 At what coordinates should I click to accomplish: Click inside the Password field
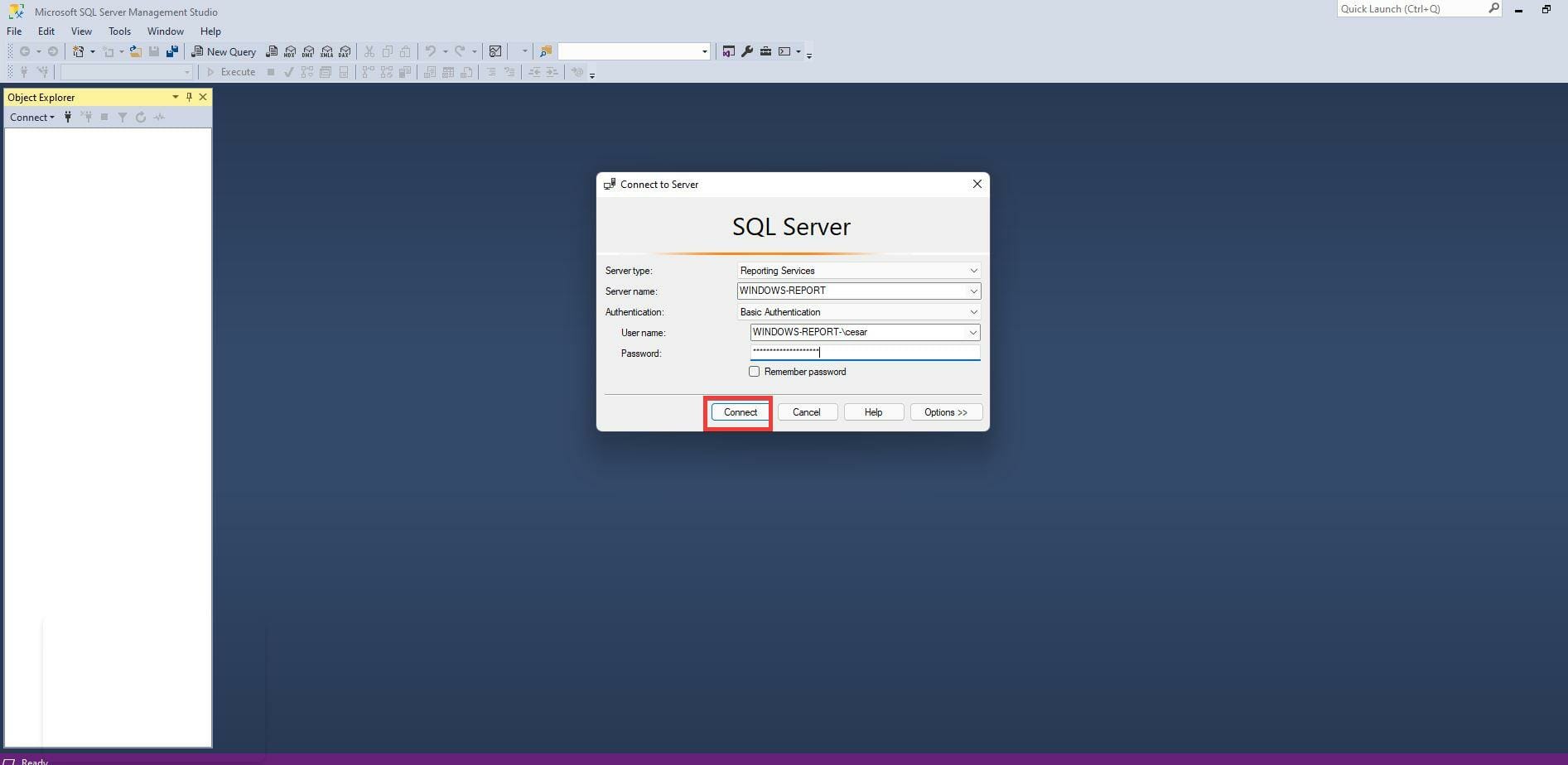click(865, 352)
